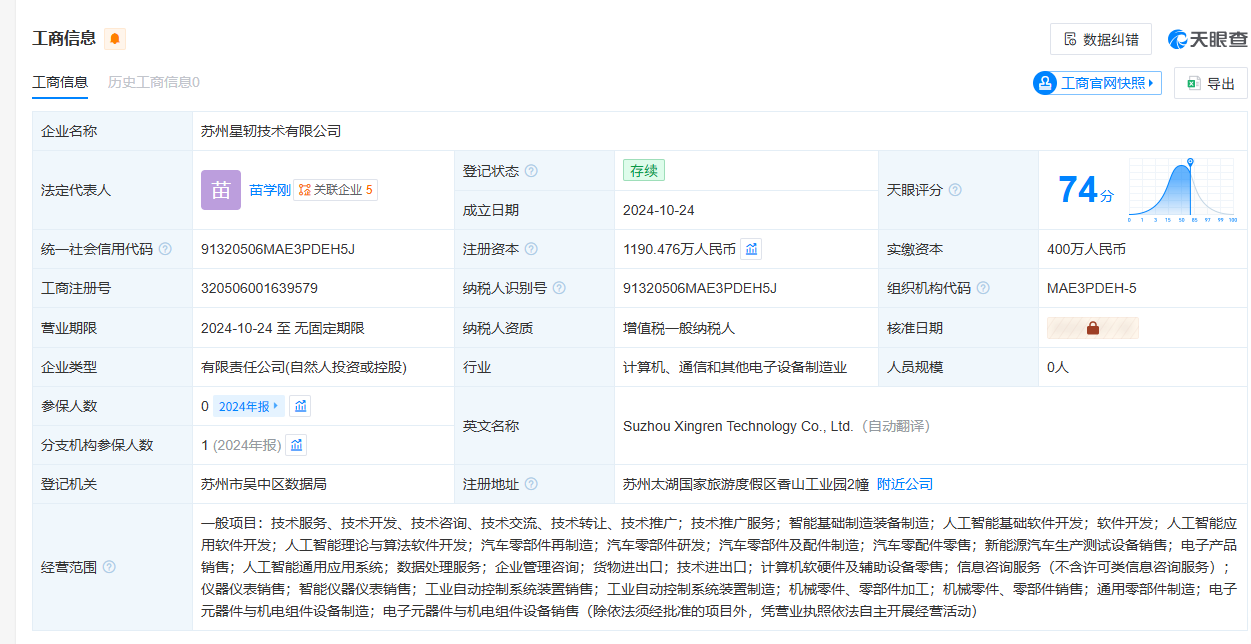Click the 导出 export button

click(x=1211, y=84)
